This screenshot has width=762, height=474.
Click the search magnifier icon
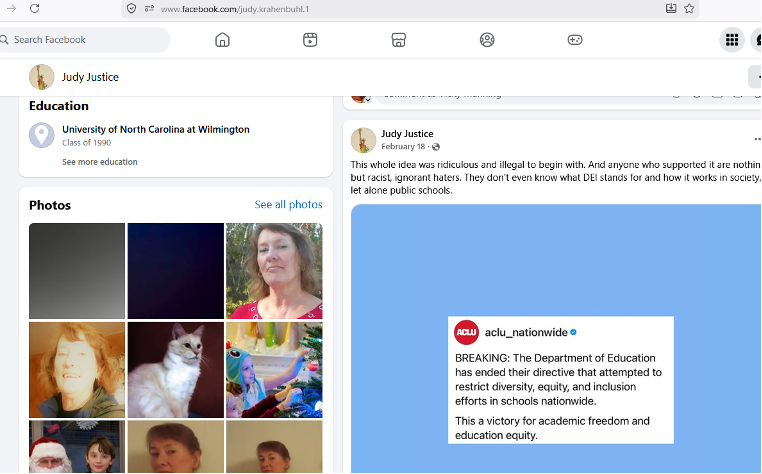(4, 40)
